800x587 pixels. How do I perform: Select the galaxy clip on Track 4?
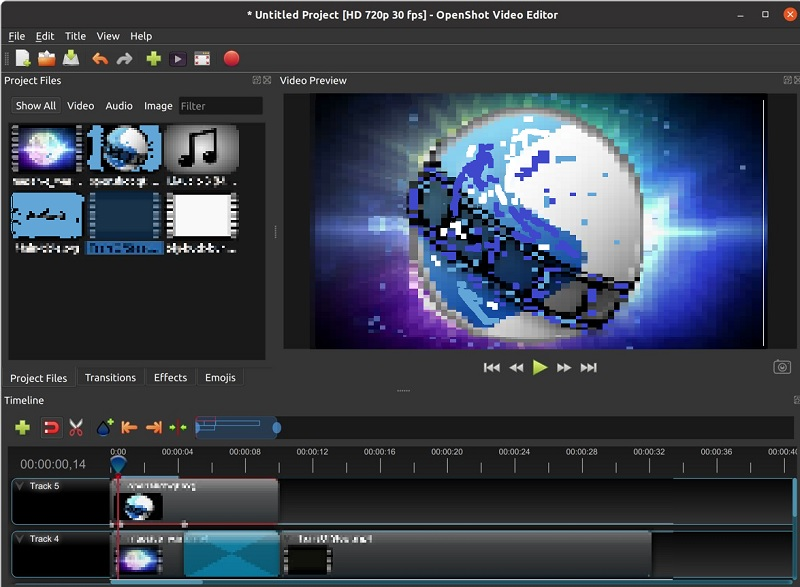pyautogui.click(x=147, y=554)
